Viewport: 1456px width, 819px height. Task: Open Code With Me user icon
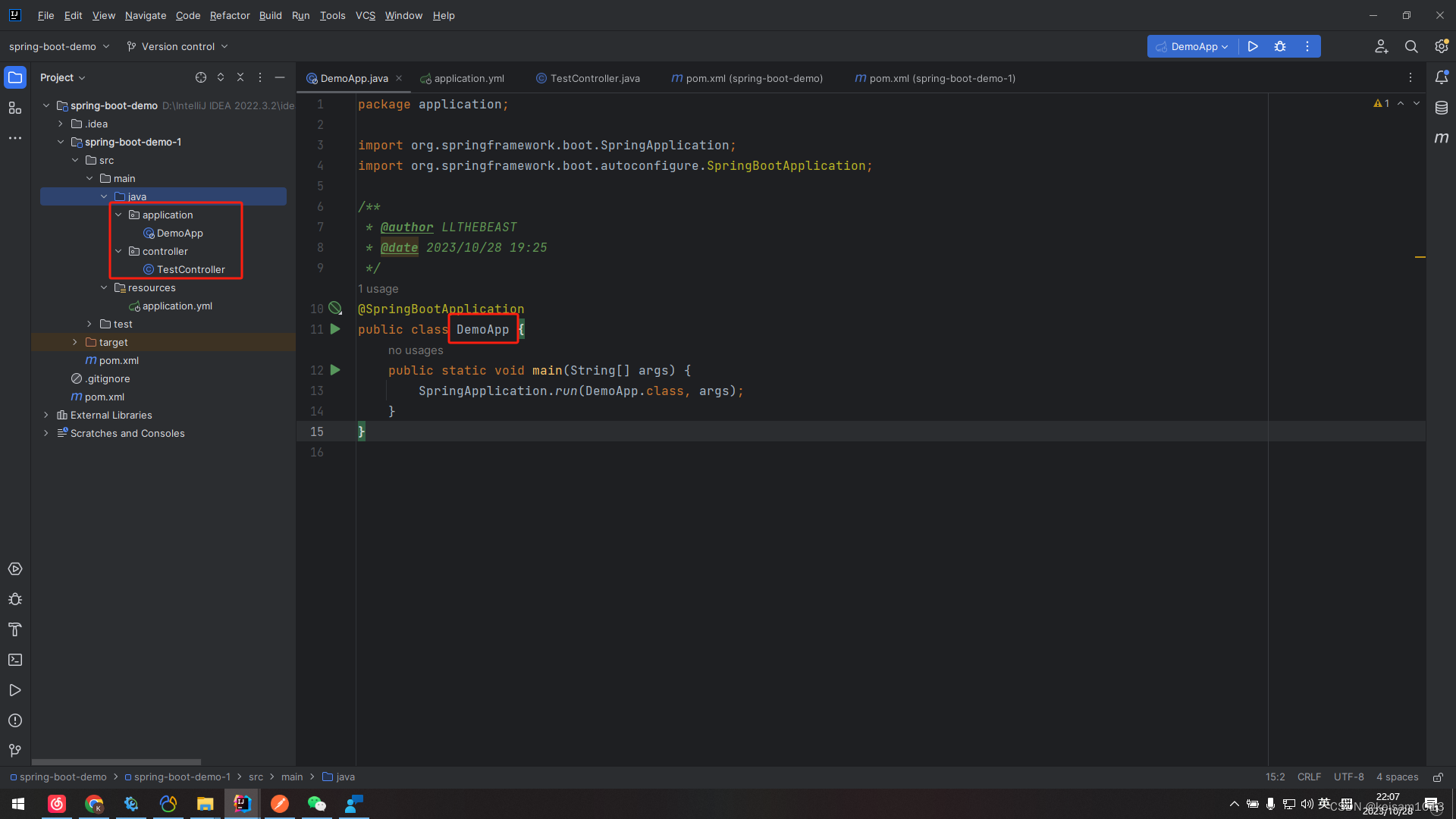pyautogui.click(x=1382, y=46)
